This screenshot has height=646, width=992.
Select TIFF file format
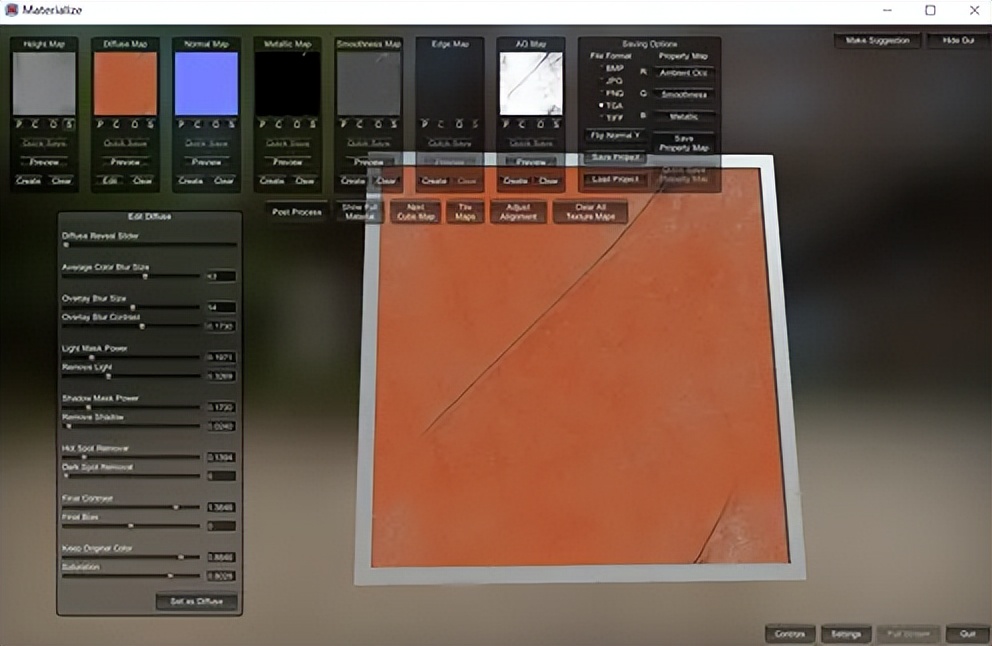pyautogui.click(x=611, y=118)
